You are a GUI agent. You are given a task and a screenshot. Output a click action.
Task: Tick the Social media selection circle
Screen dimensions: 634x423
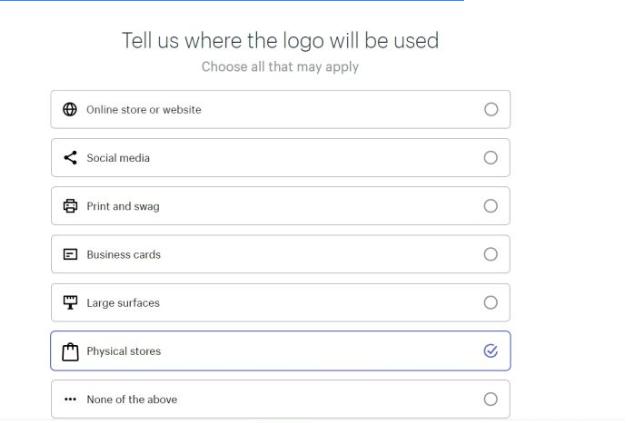coord(490,158)
